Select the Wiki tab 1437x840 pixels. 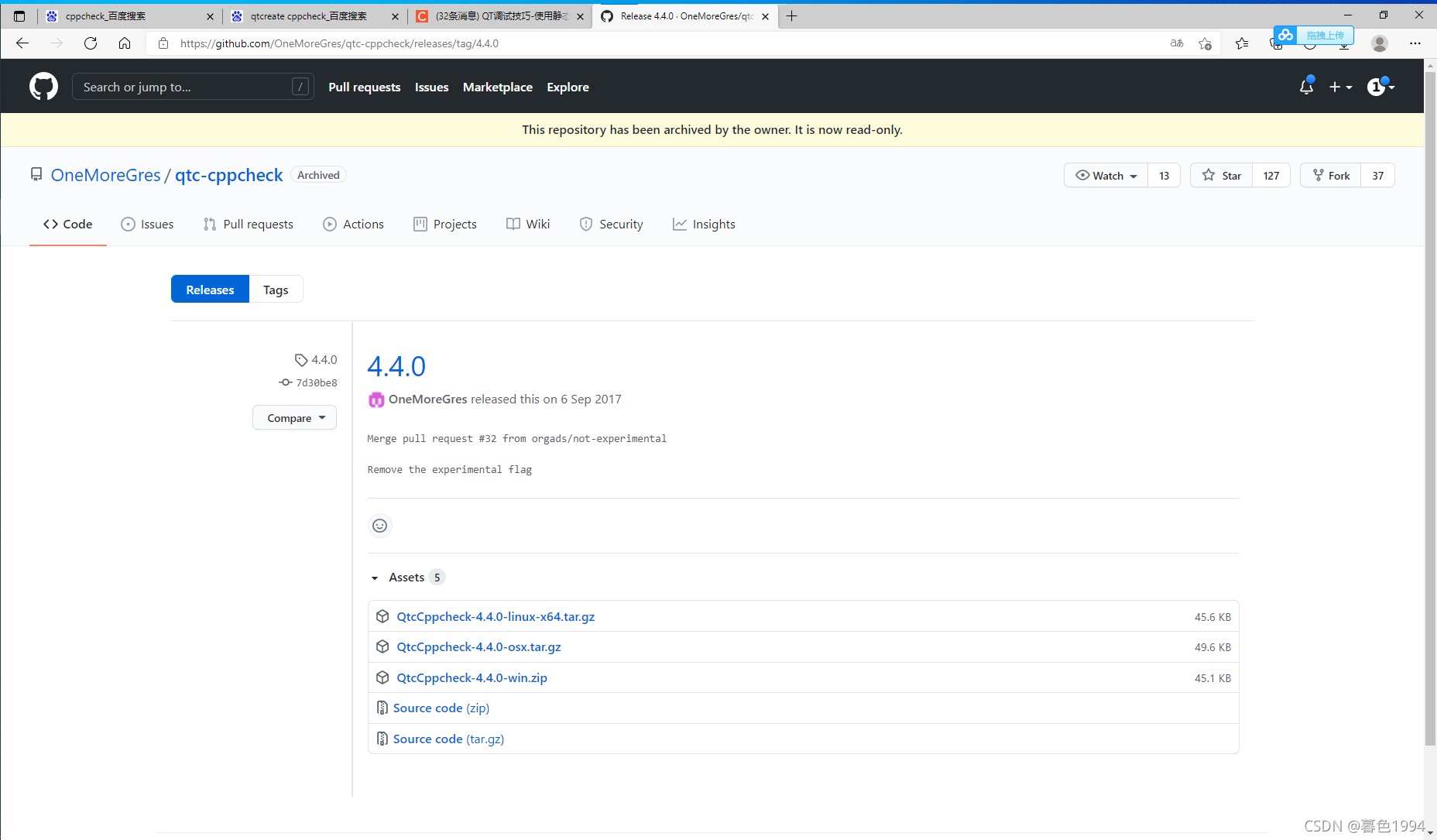click(528, 224)
